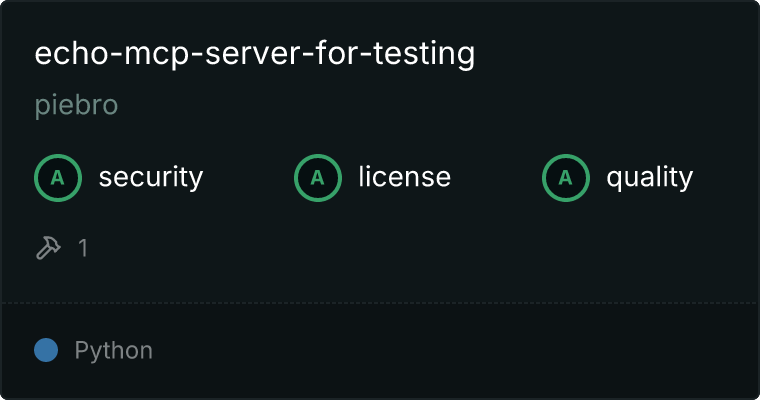Click the letter A next to license

(x=318, y=178)
